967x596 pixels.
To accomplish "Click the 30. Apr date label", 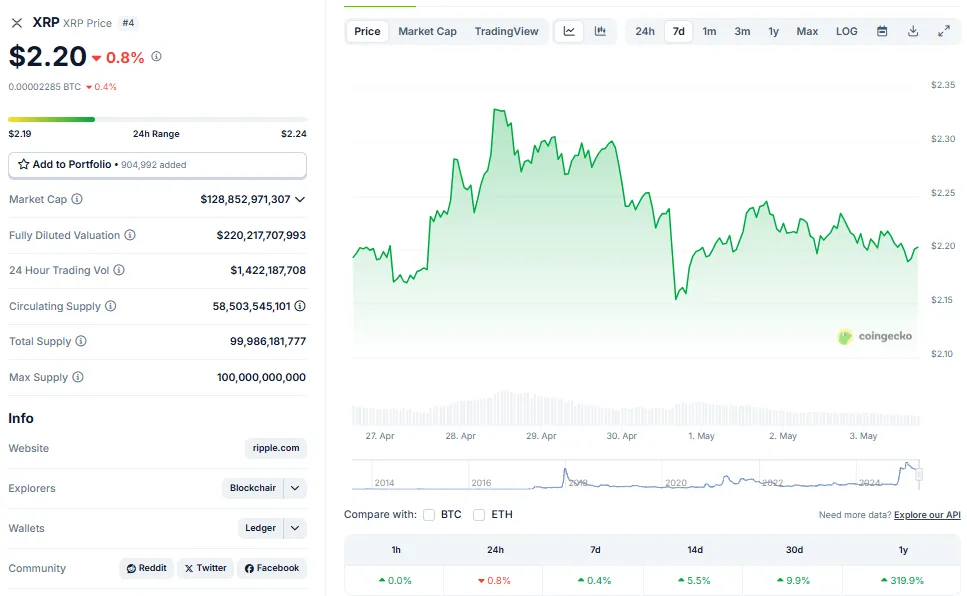I will [x=622, y=436].
